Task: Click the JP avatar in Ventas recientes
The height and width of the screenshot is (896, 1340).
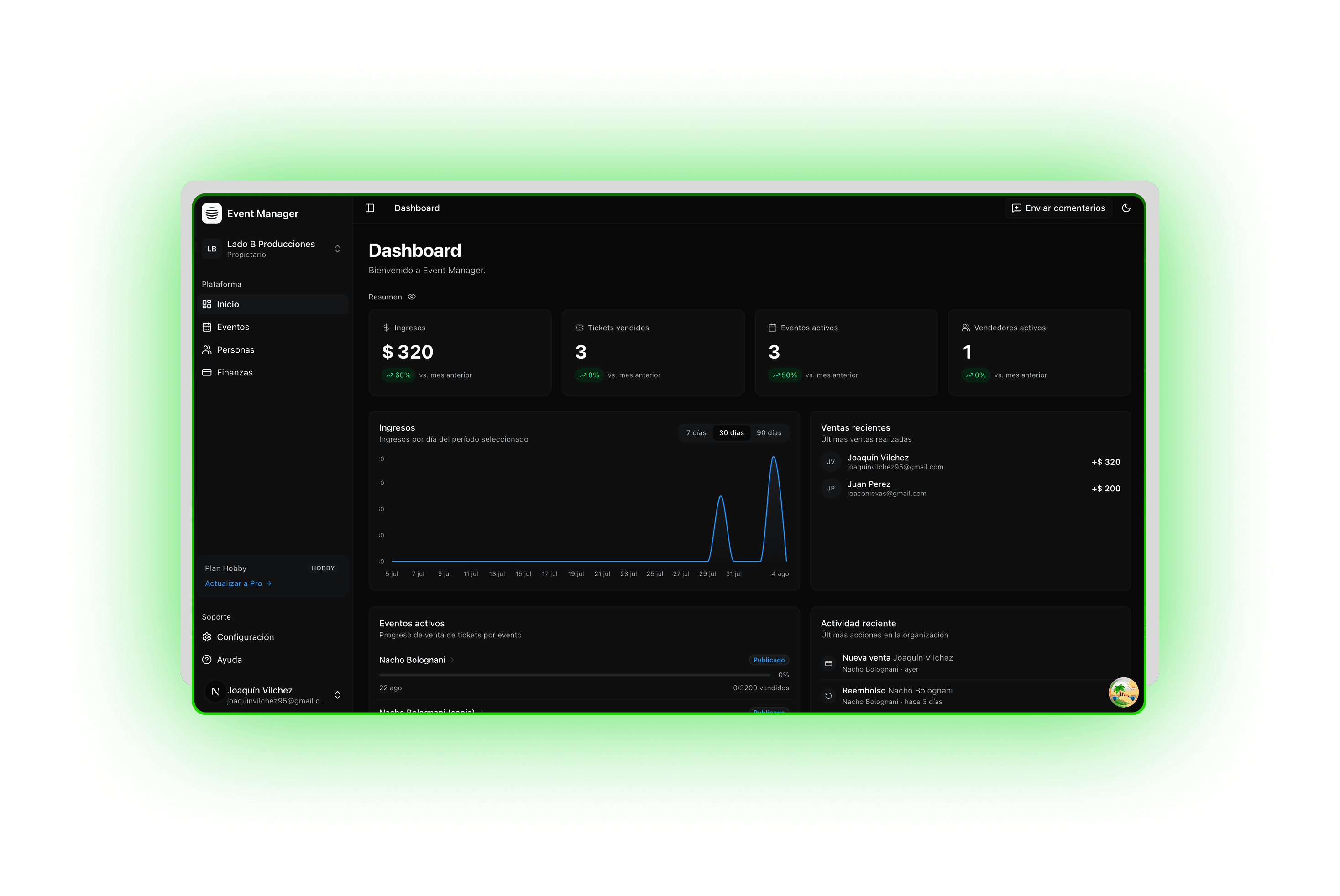Action: point(831,489)
